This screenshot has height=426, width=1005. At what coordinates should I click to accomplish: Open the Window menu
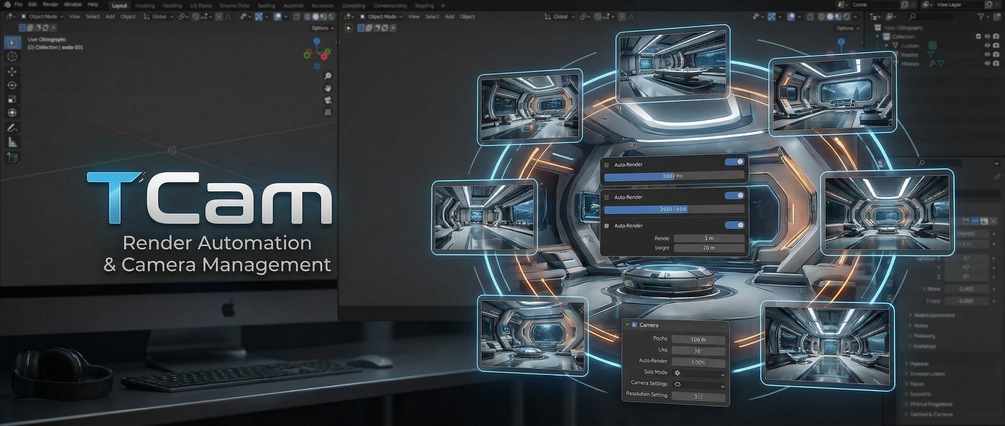click(73, 4)
